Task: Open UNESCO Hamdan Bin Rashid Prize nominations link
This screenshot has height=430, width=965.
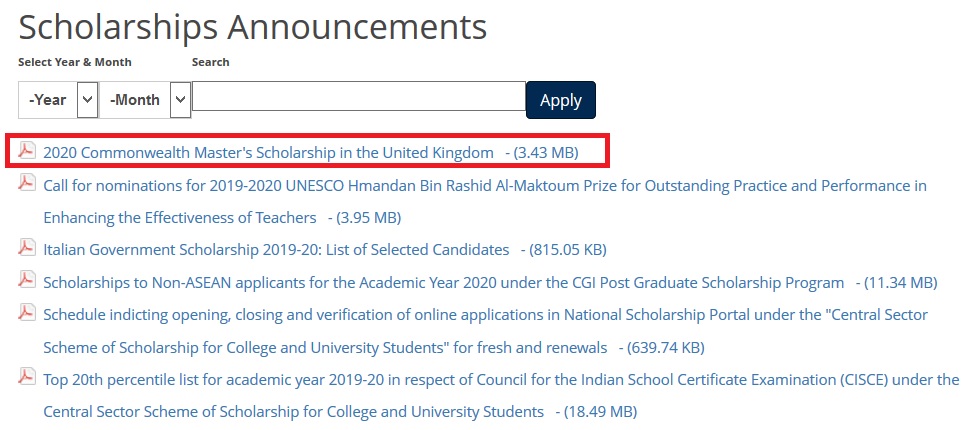Action: [x=484, y=186]
